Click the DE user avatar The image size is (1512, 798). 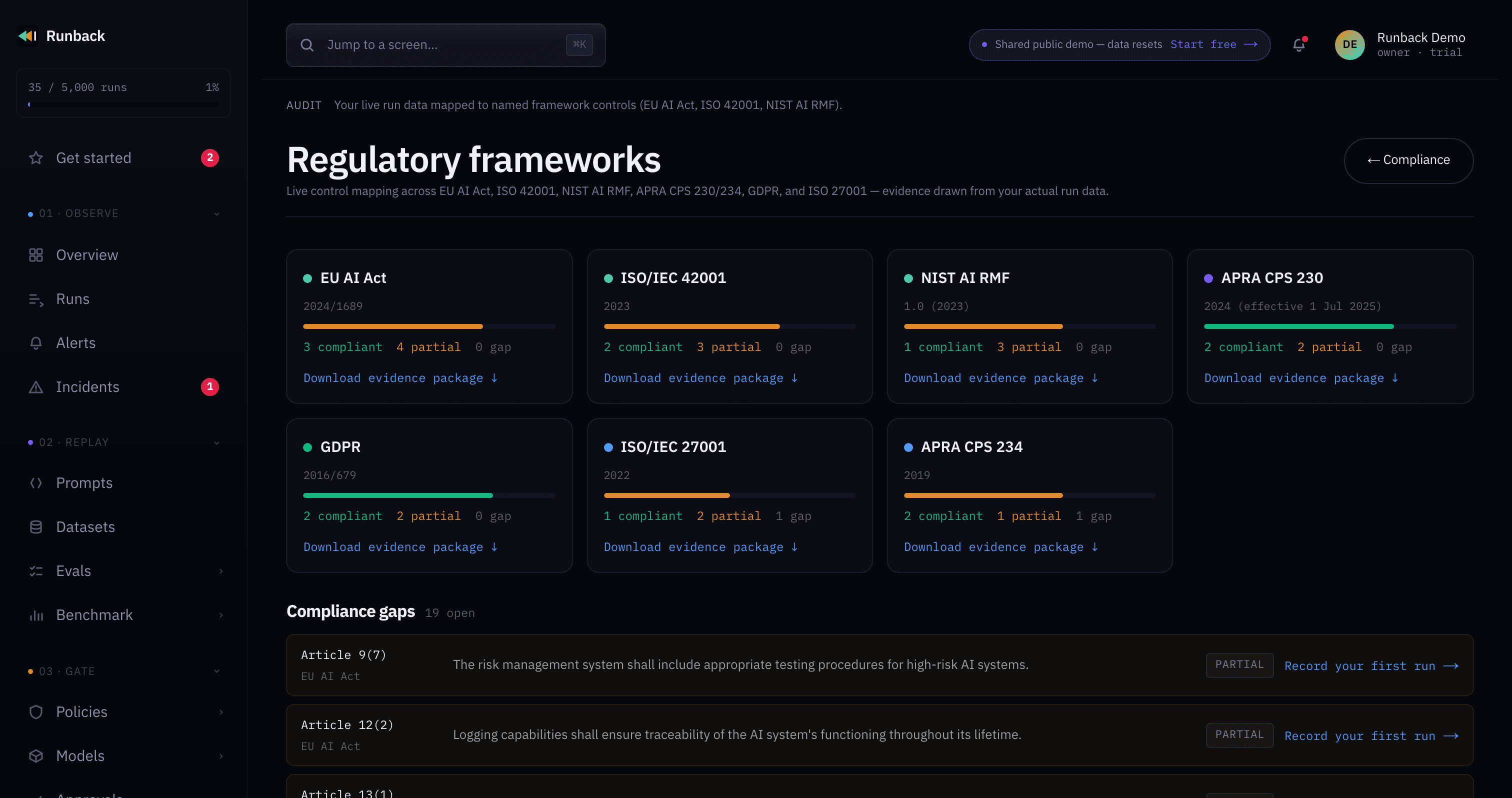pyautogui.click(x=1349, y=44)
